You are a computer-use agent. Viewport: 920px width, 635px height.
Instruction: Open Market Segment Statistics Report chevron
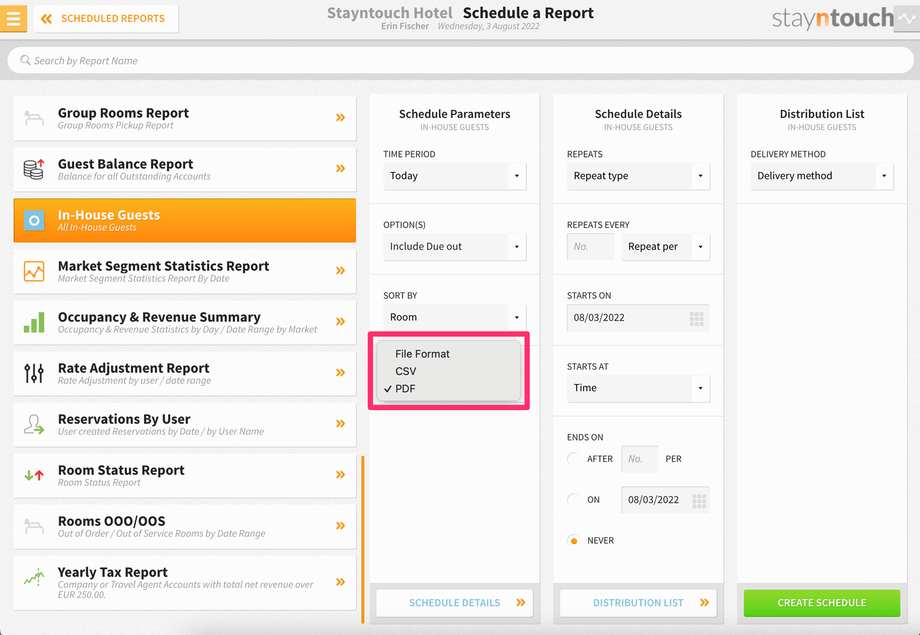point(340,271)
